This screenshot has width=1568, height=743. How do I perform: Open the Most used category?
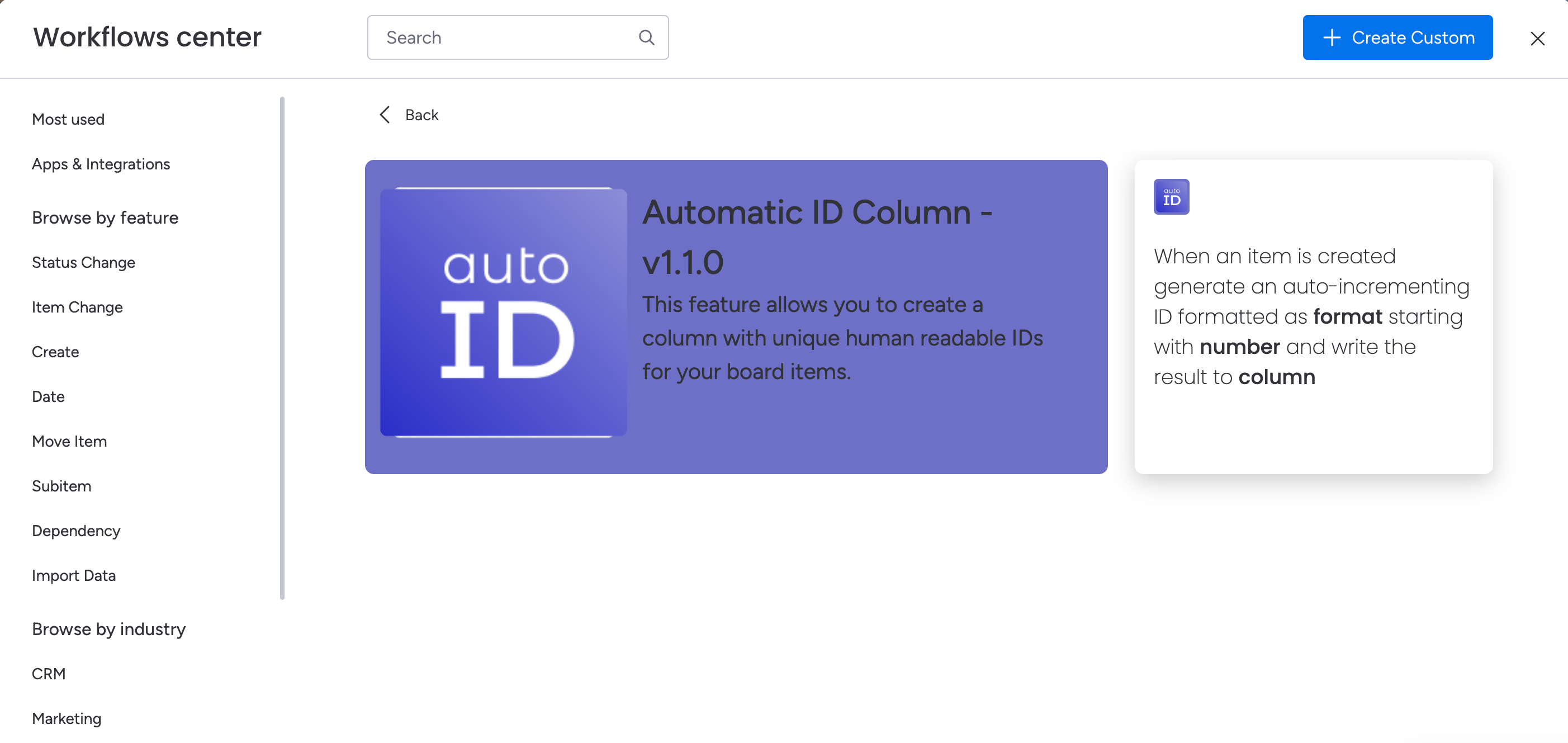[68, 119]
